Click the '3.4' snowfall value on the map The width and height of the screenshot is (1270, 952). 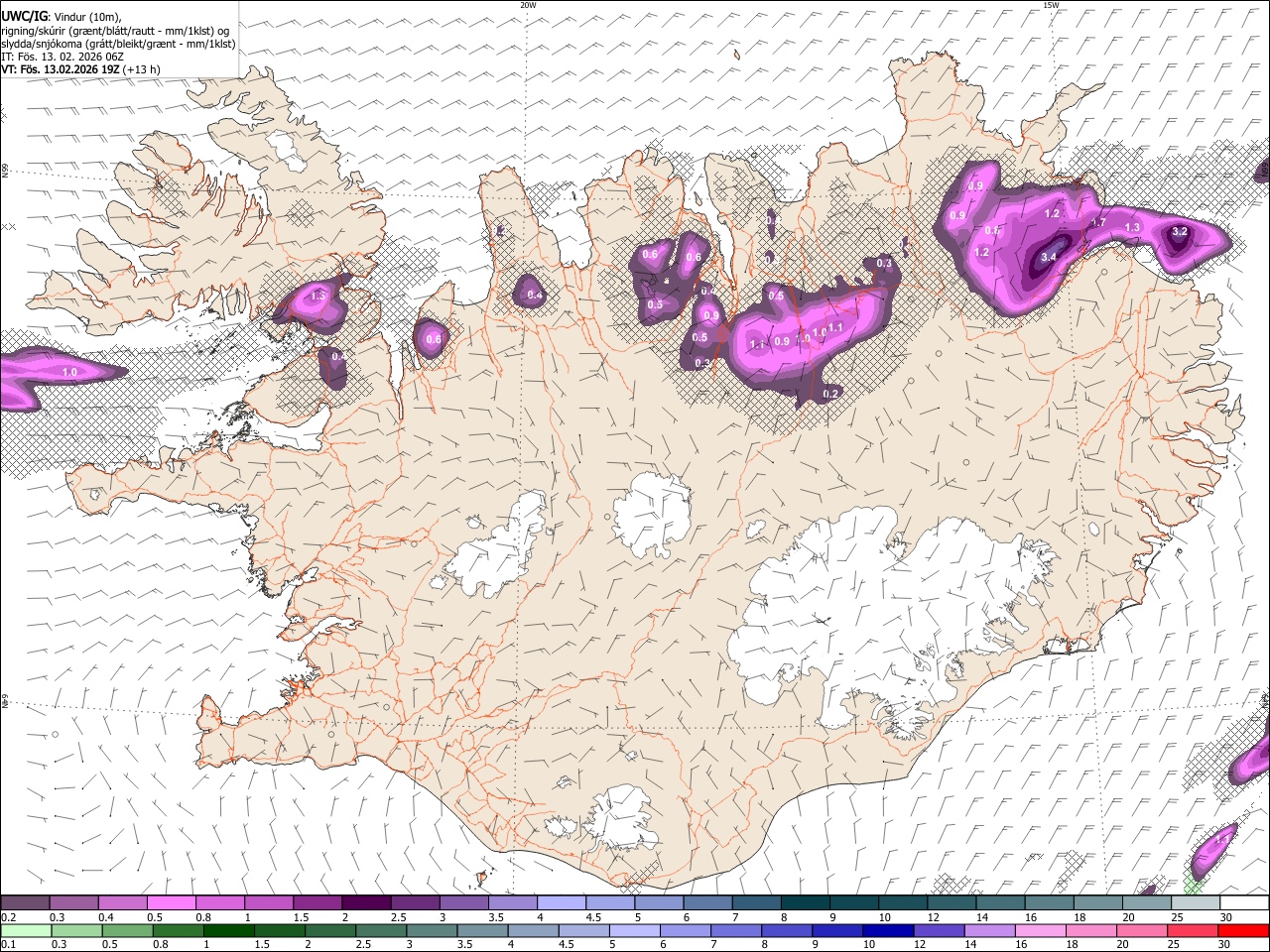pos(1049,258)
